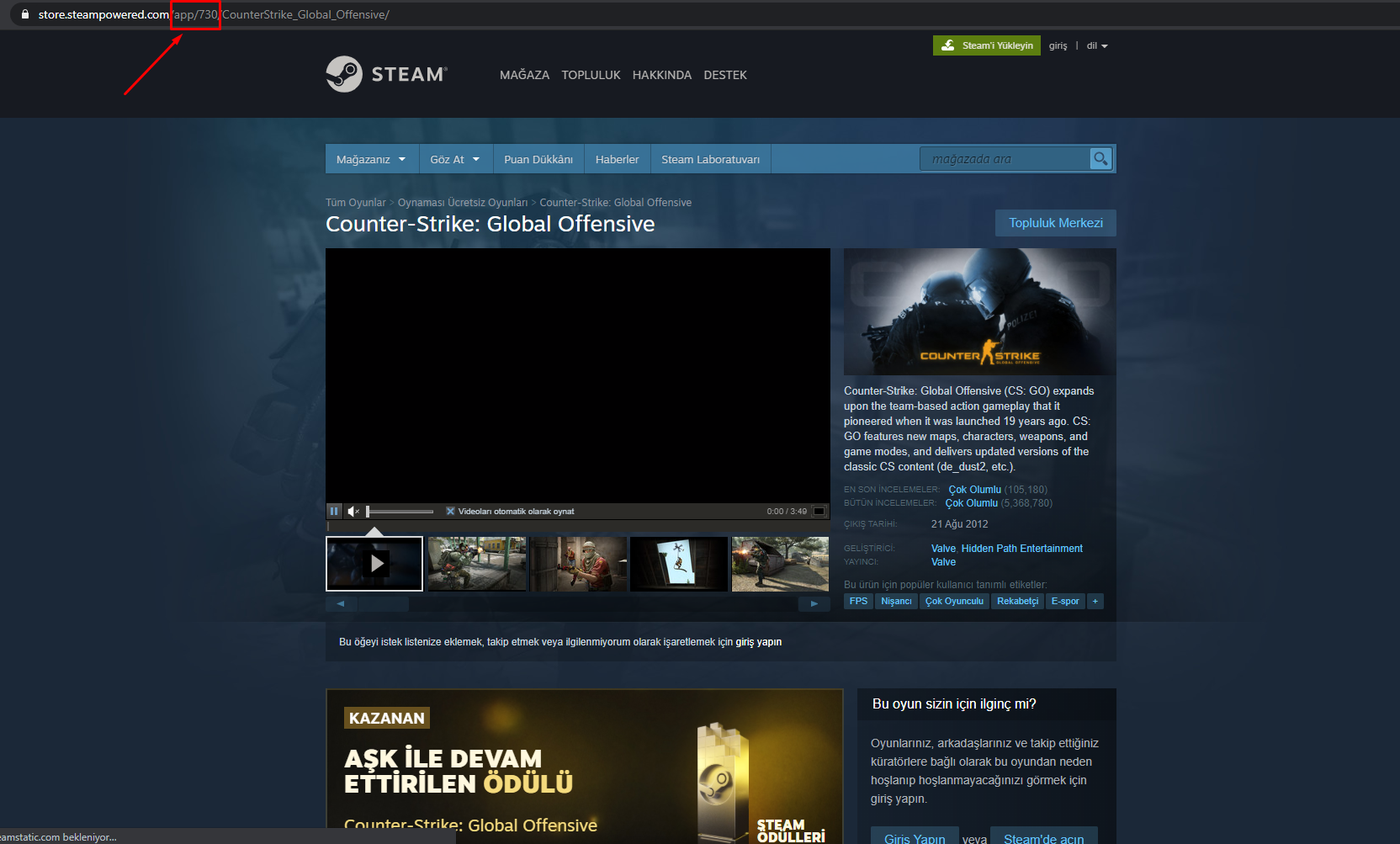Click the main video player area
This screenshot has width=1400, height=844.
tap(578, 375)
